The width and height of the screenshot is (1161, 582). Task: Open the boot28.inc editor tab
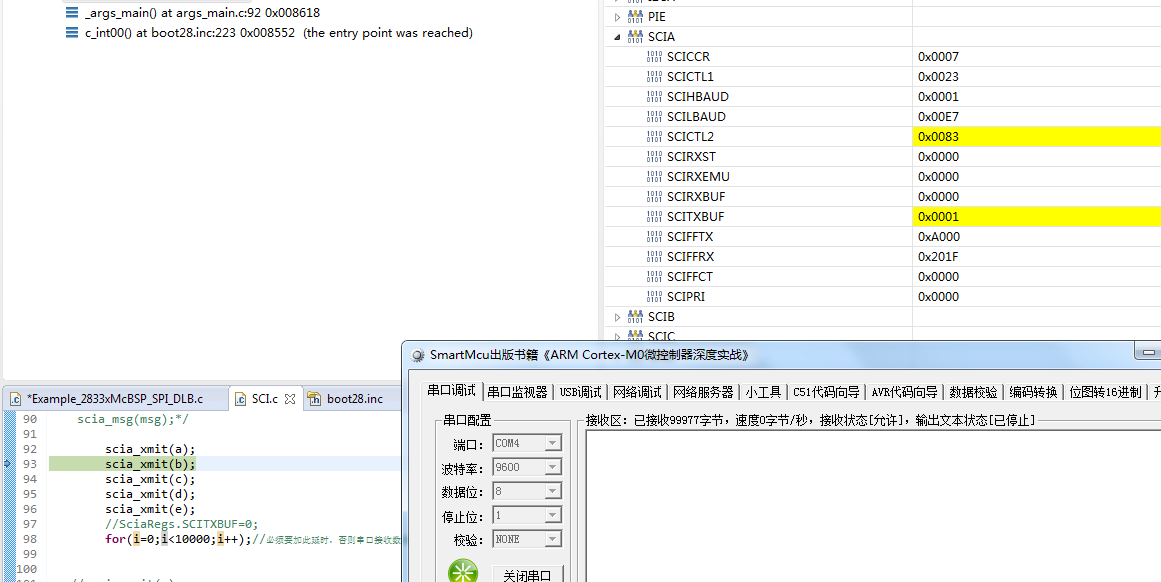tap(355, 398)
